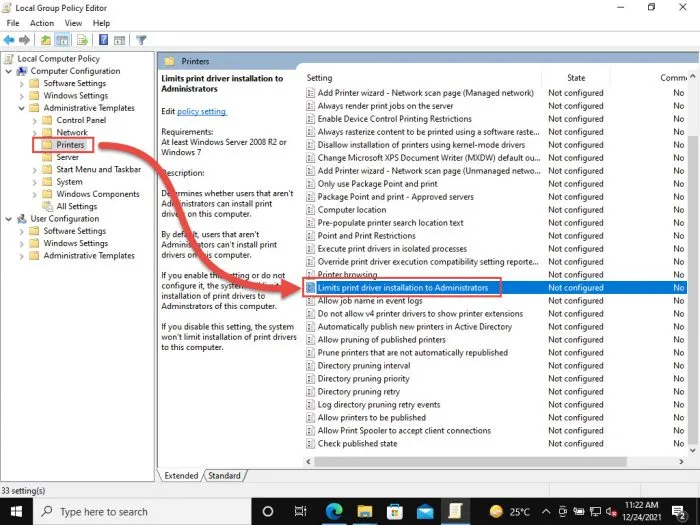Open the File menu

pos(12,23)
